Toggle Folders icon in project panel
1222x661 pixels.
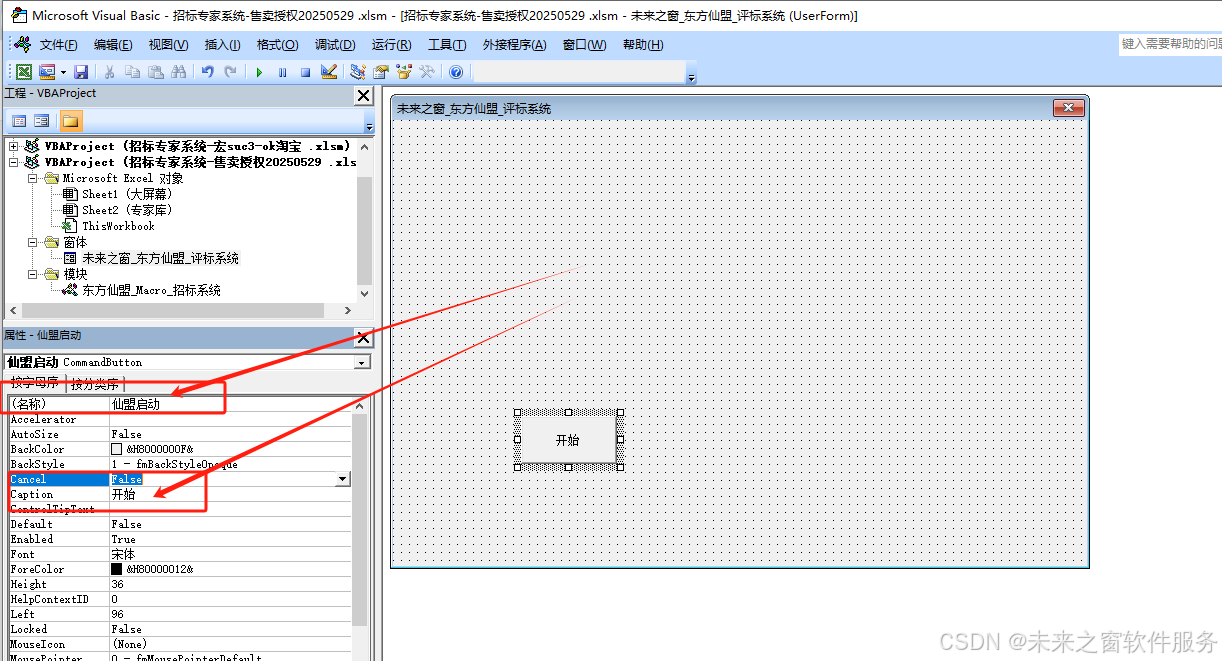point(70,121)
